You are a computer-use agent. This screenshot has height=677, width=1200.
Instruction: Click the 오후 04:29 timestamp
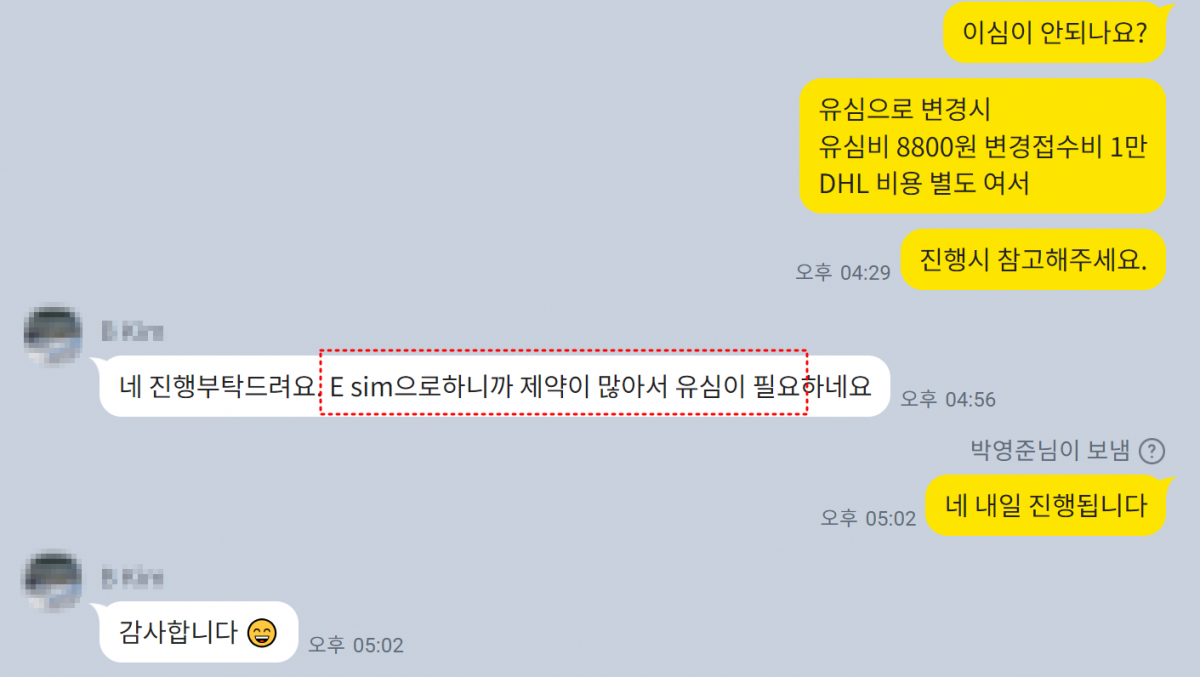pos(843,272)
